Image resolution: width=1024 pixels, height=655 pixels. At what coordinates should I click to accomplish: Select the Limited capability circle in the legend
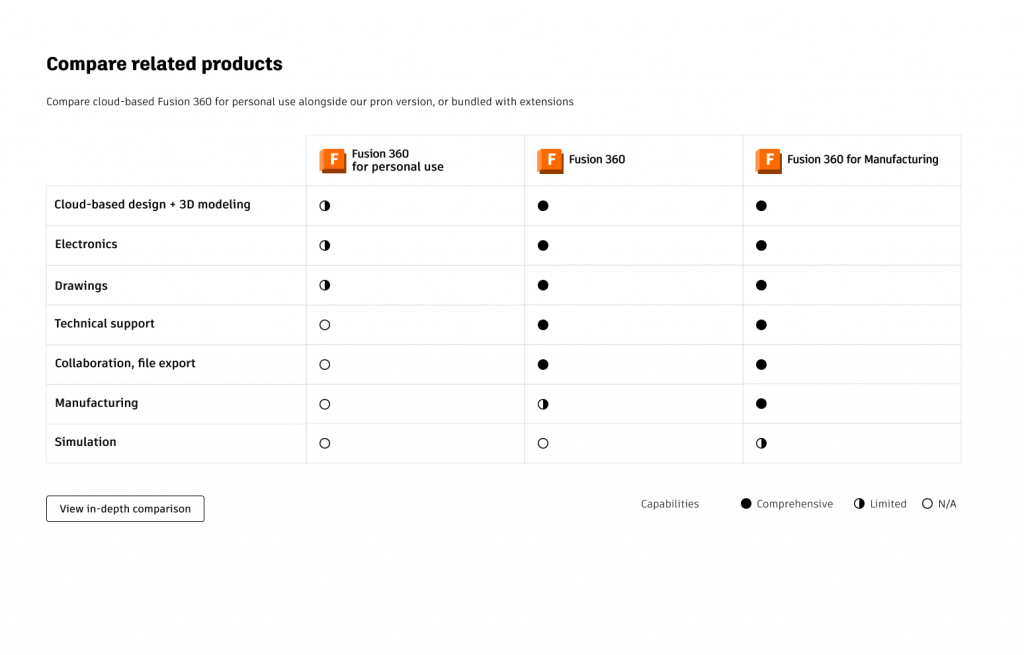click(x=858, y=503)
